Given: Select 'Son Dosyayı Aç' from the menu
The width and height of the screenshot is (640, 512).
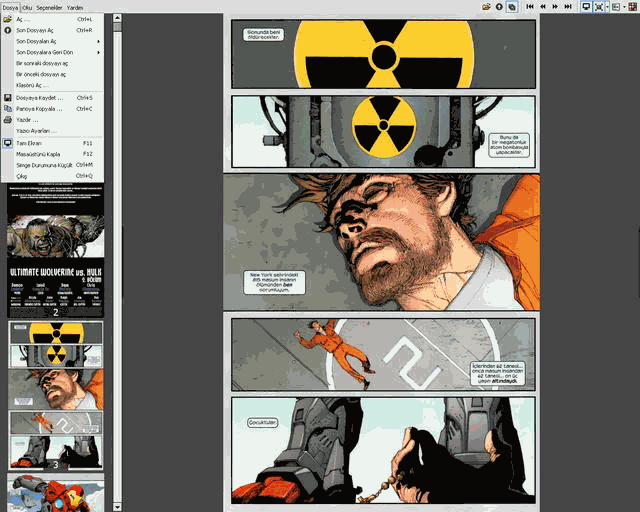Looking at the screenshot, I should 53,30.
